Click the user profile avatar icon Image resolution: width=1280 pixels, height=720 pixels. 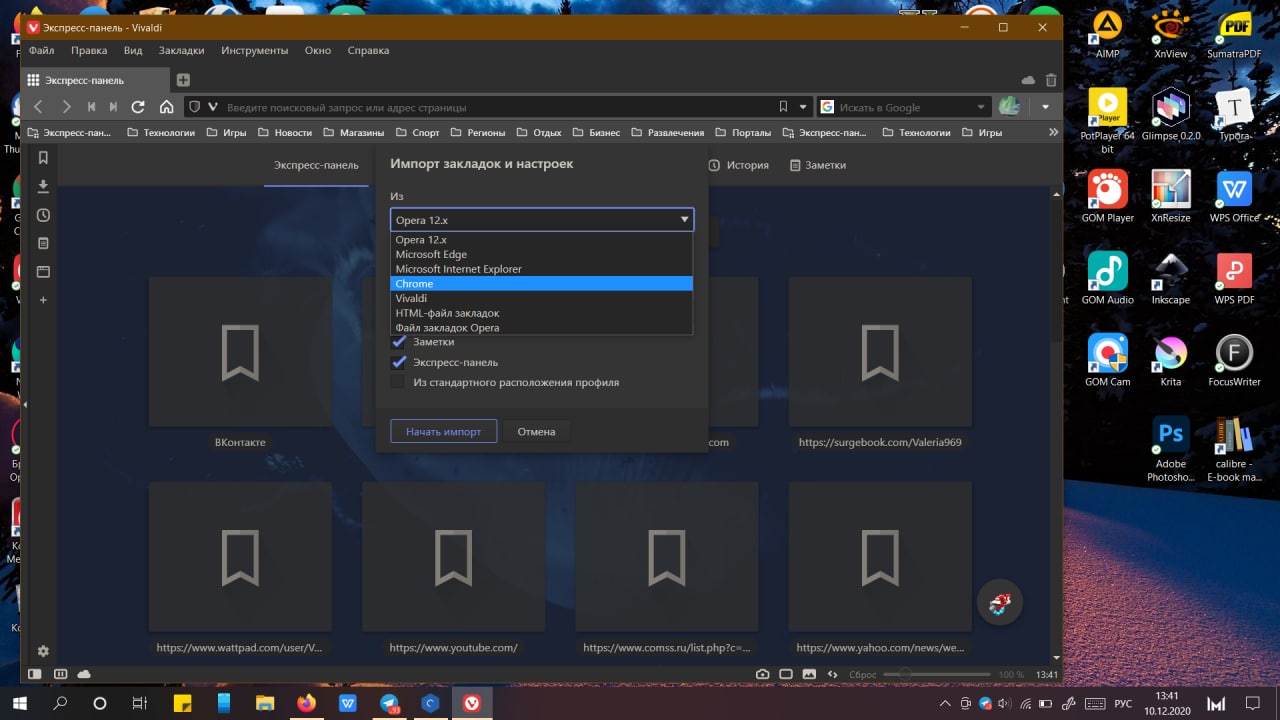click(x=1010, y=107)
